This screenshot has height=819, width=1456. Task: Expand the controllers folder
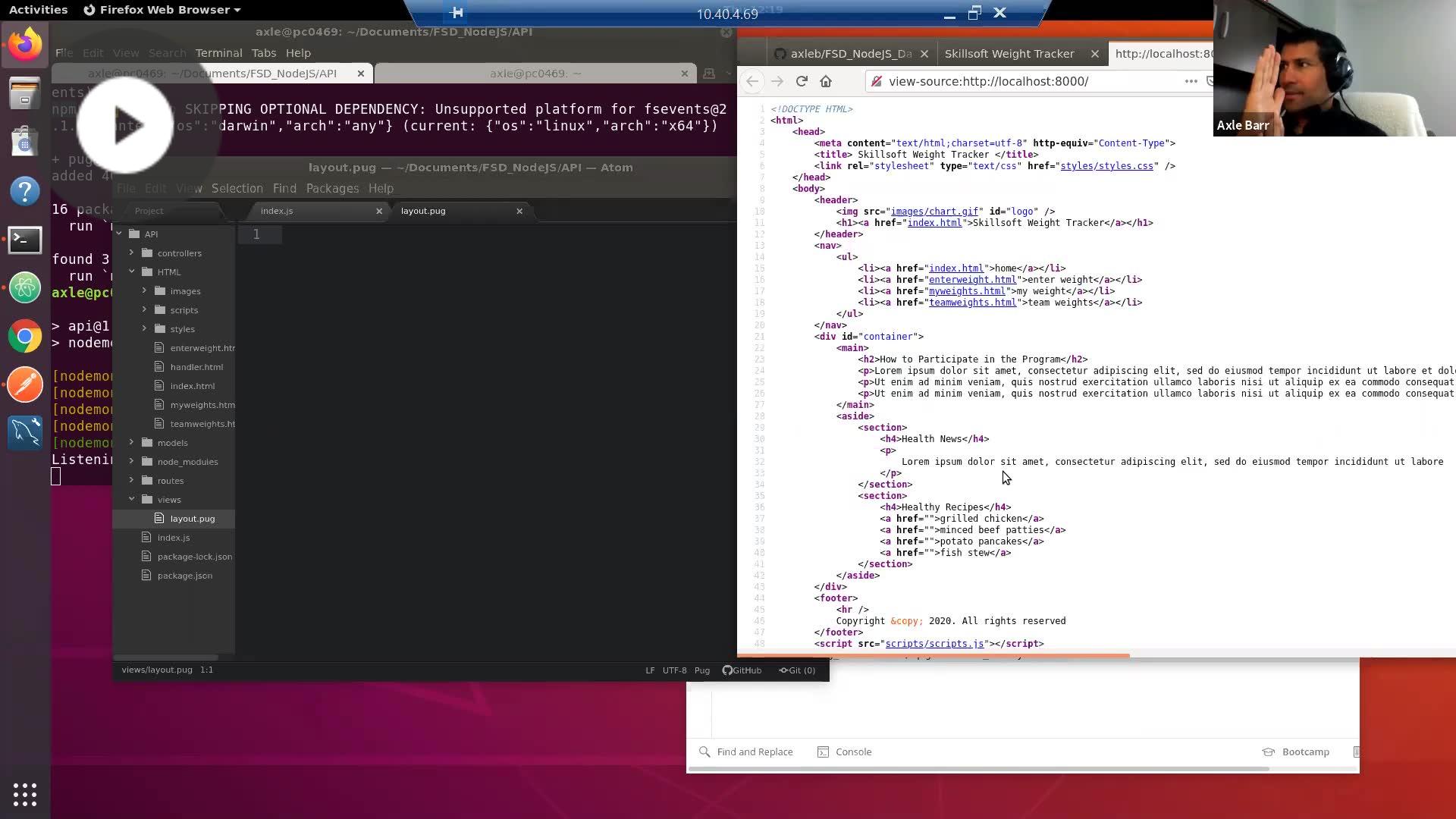pyautogui.click(x=131, y=253)
